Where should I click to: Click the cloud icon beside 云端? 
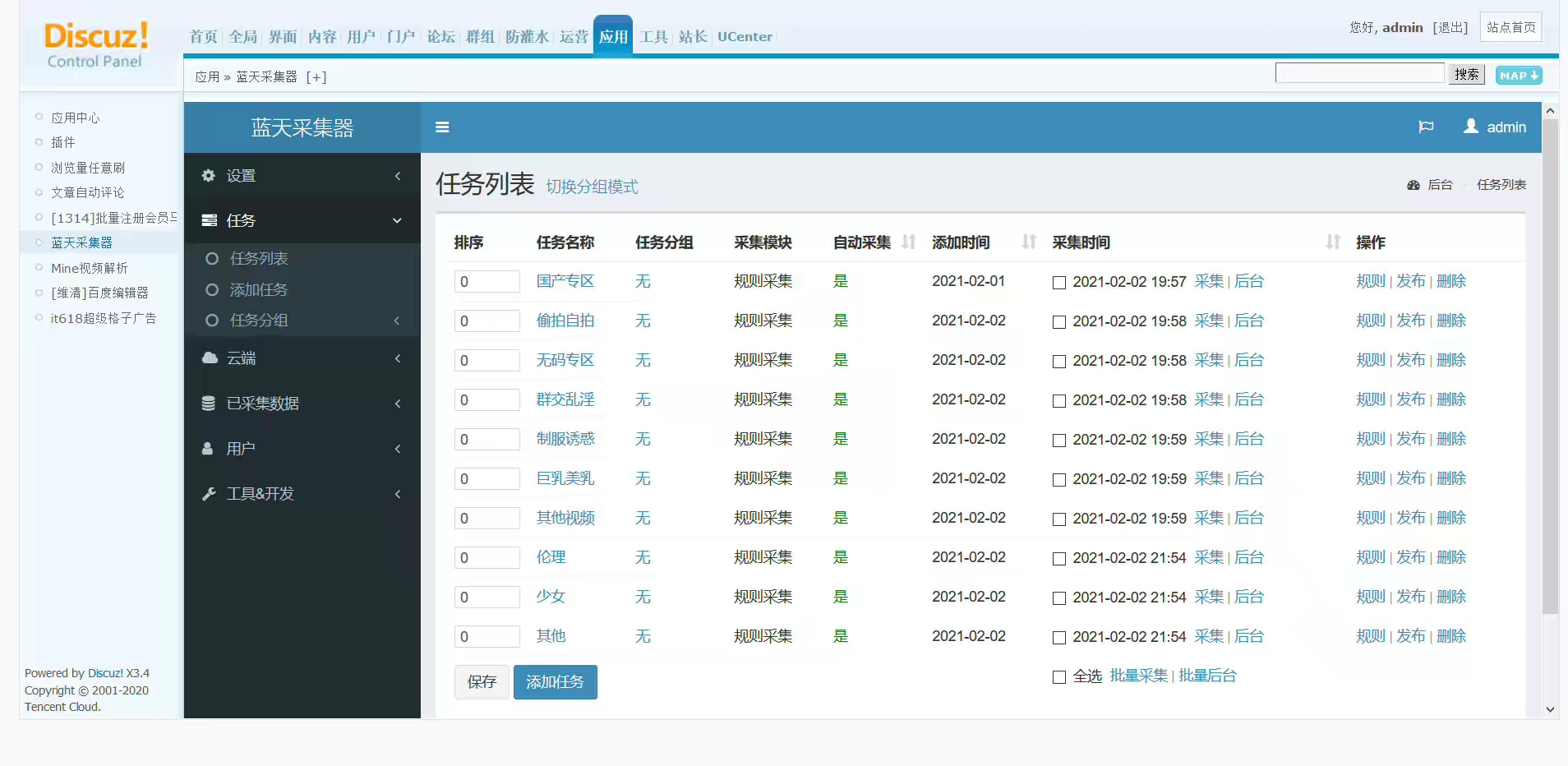210,358
